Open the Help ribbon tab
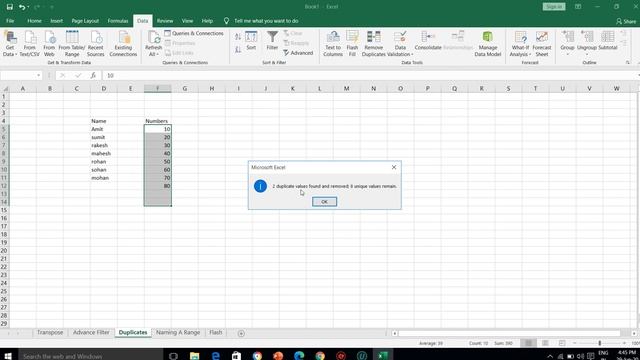Screen dimensions: 640x360 tap(207, 21)
